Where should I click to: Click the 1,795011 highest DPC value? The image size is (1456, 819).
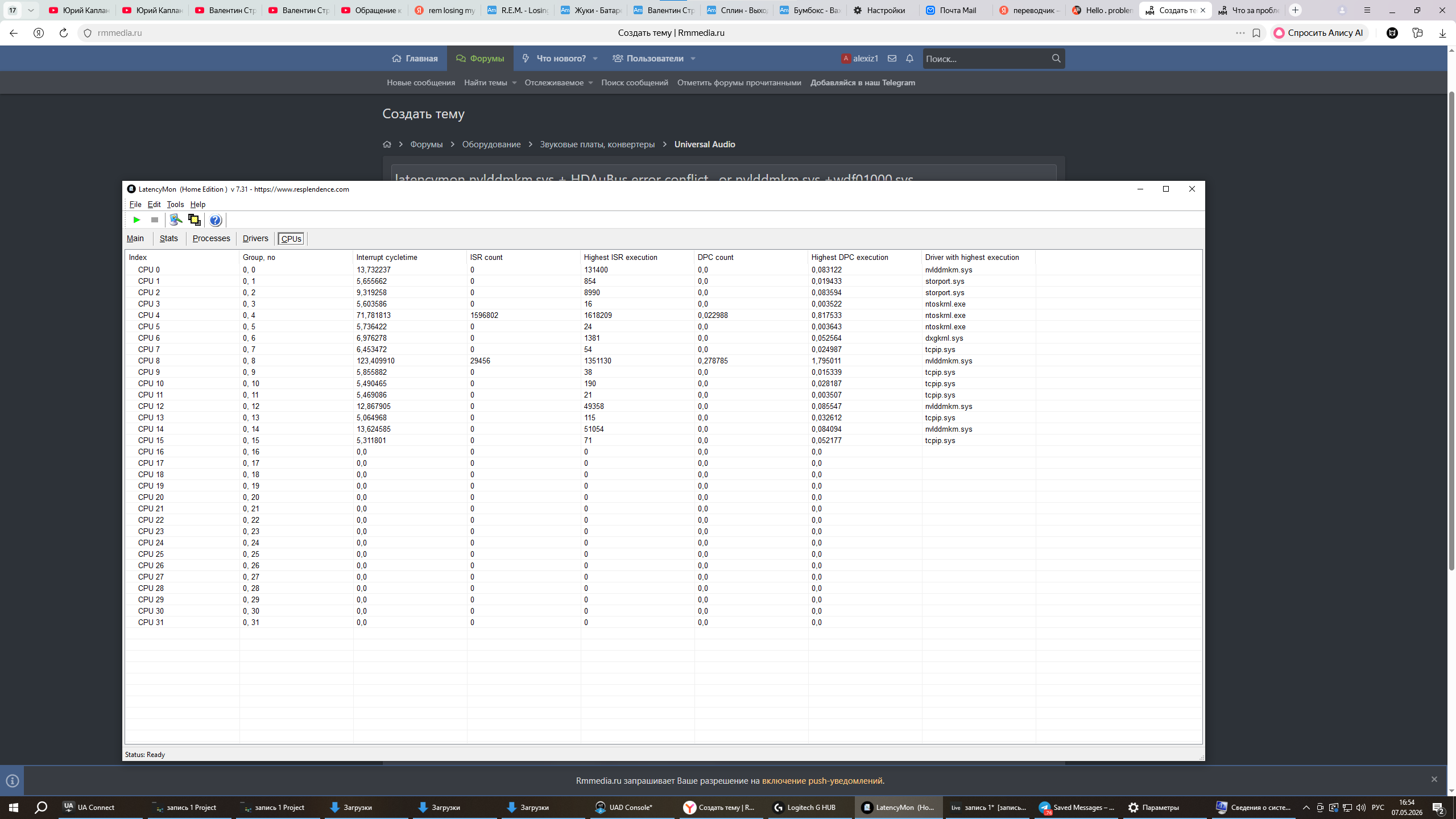coord(826,361)
